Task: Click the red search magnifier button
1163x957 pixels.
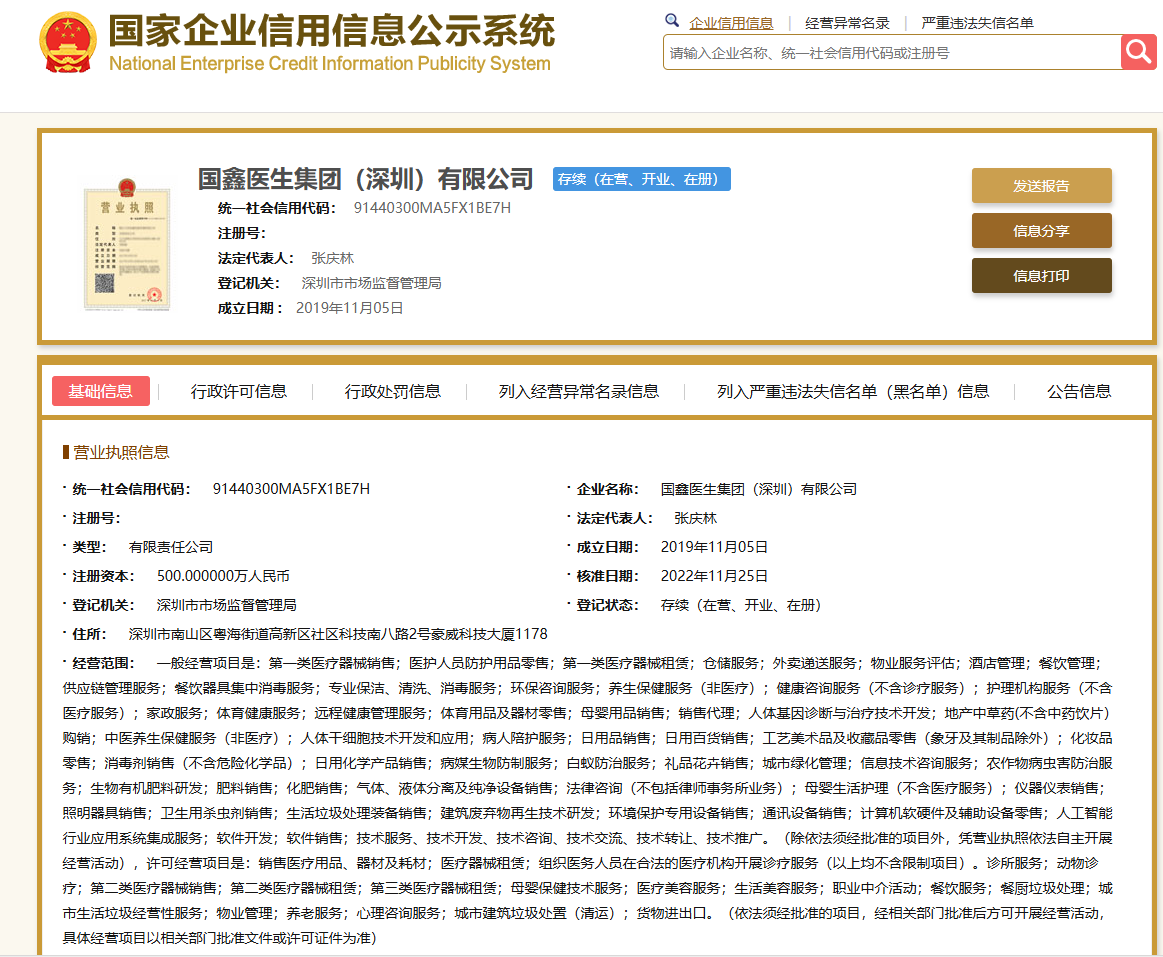Action: 1138,52
